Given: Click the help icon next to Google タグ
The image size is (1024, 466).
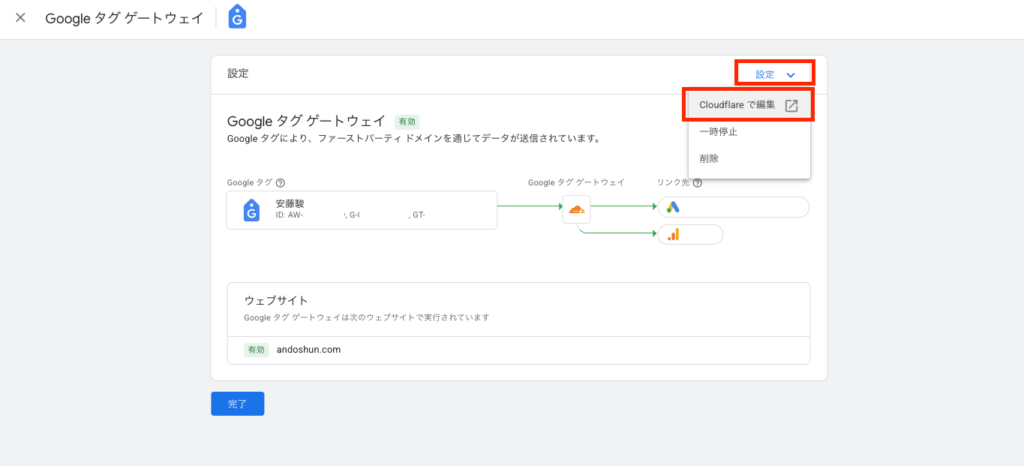Looking at the screenshot, I should (x=280, y=183).
